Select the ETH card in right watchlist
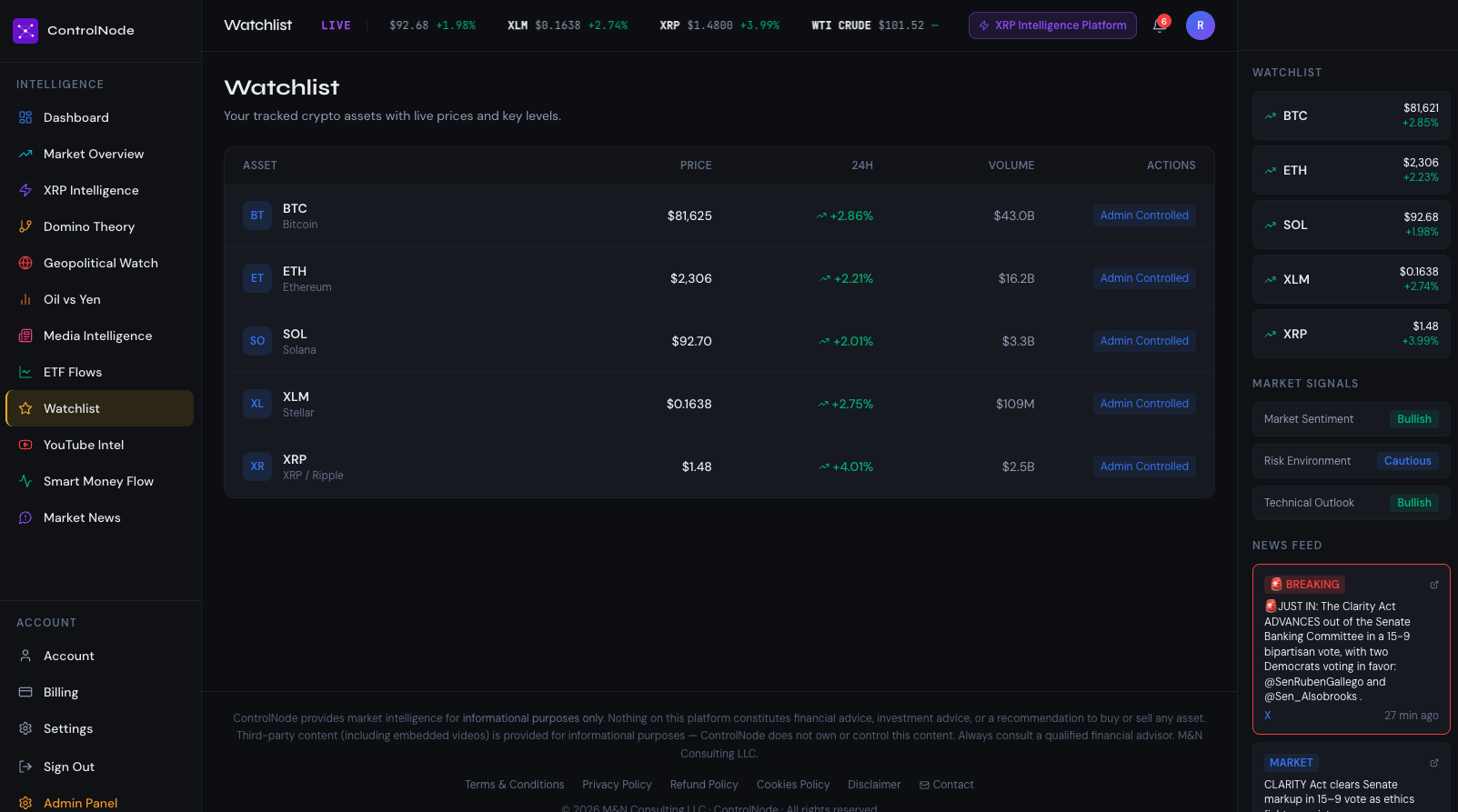This screenshot has height=812, width=1458. pyautogui.click(x=1352, y=170)
